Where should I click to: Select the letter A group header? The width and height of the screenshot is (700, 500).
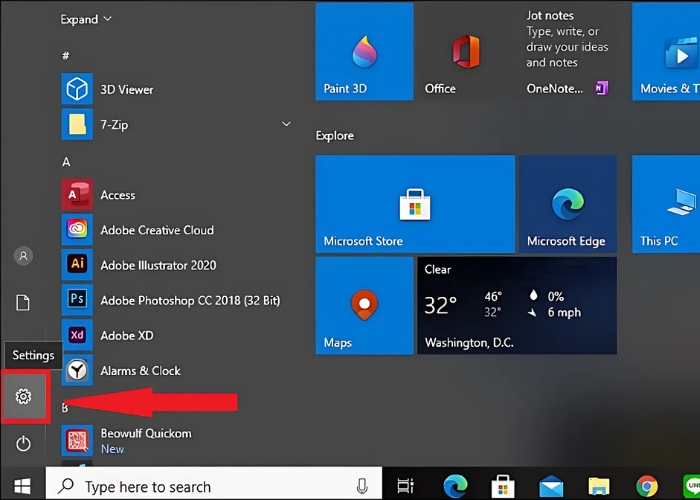tap(66, 161)
